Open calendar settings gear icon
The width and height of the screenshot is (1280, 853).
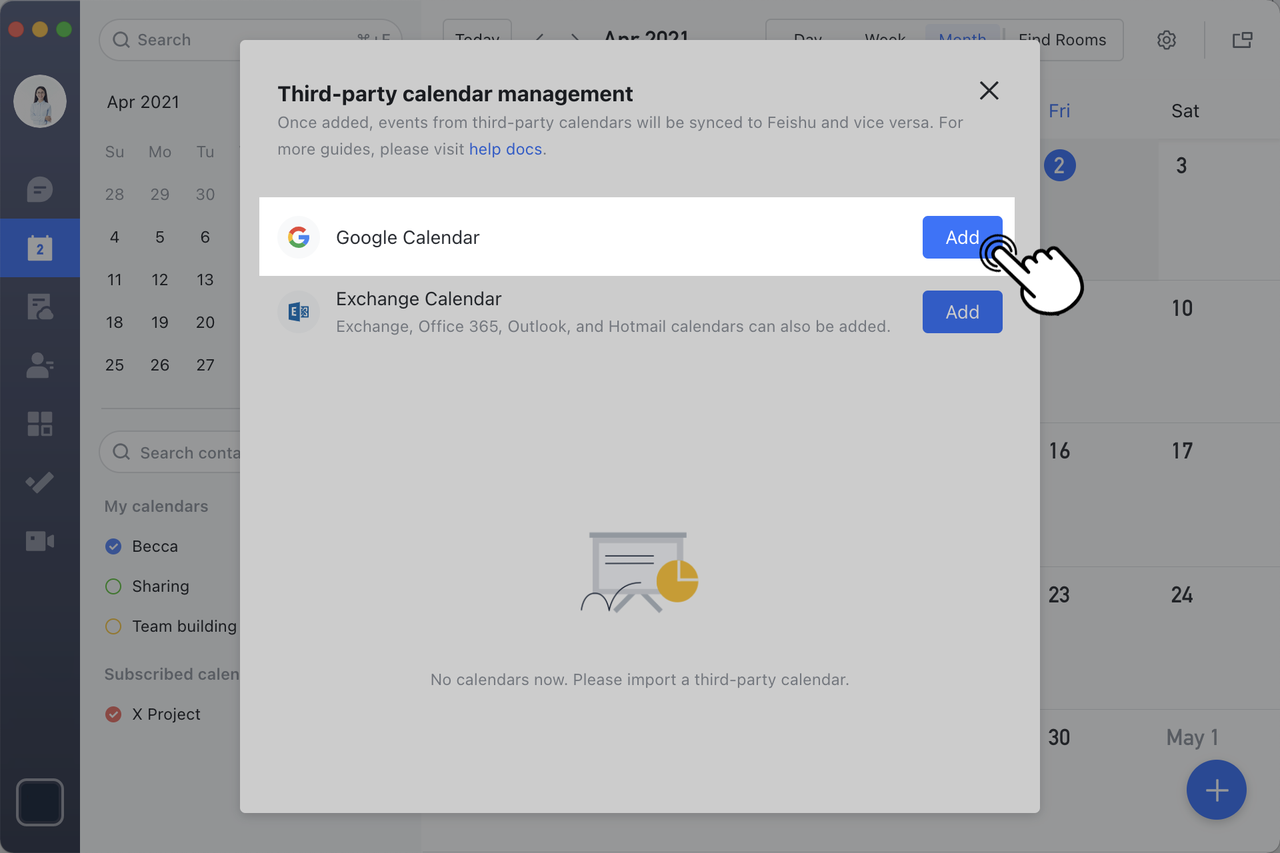1166,40
